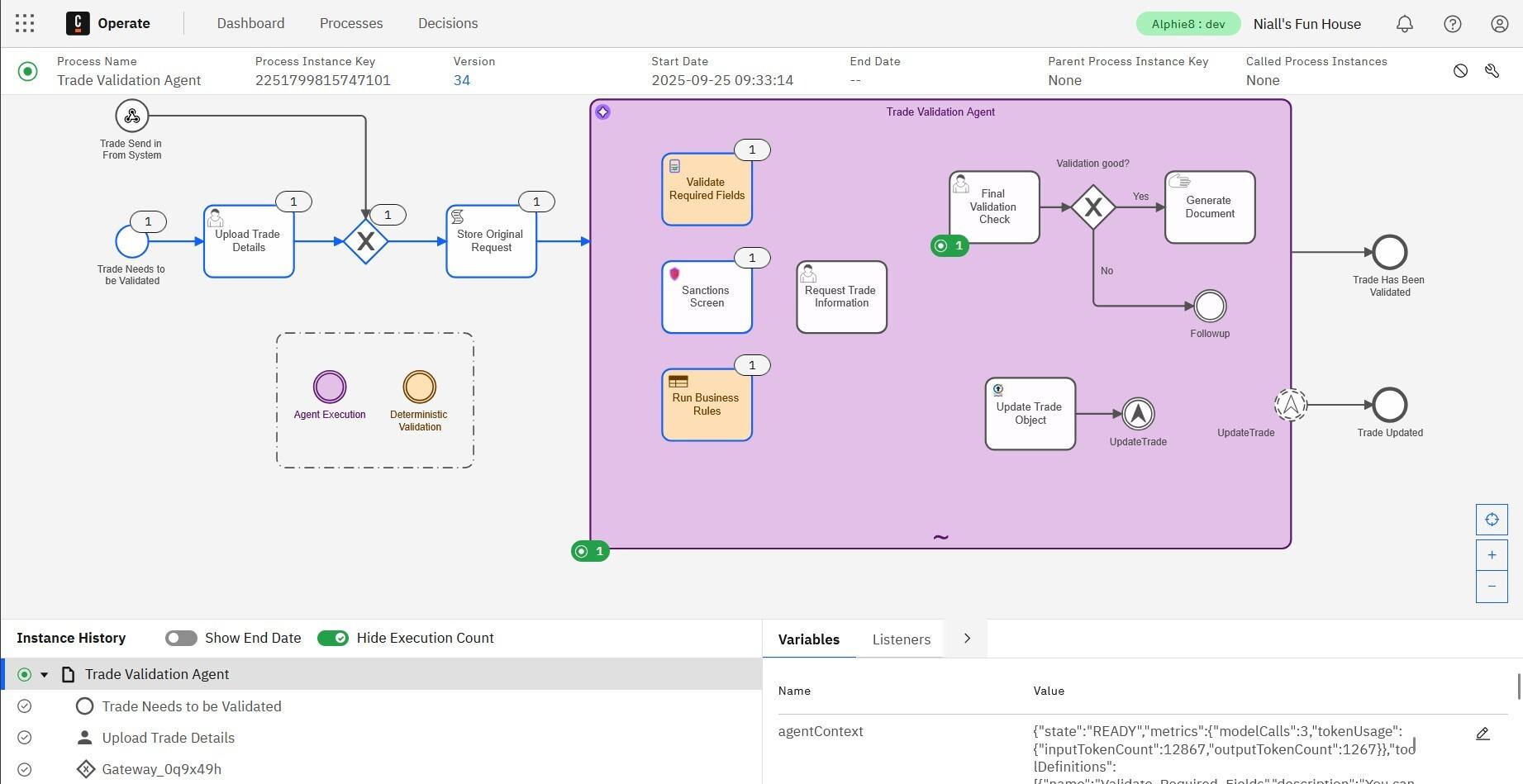This screenshot has height=784, width=1523.
Task: Reset diagram viewport with crosshair icon
Action: pos(1491,520)
